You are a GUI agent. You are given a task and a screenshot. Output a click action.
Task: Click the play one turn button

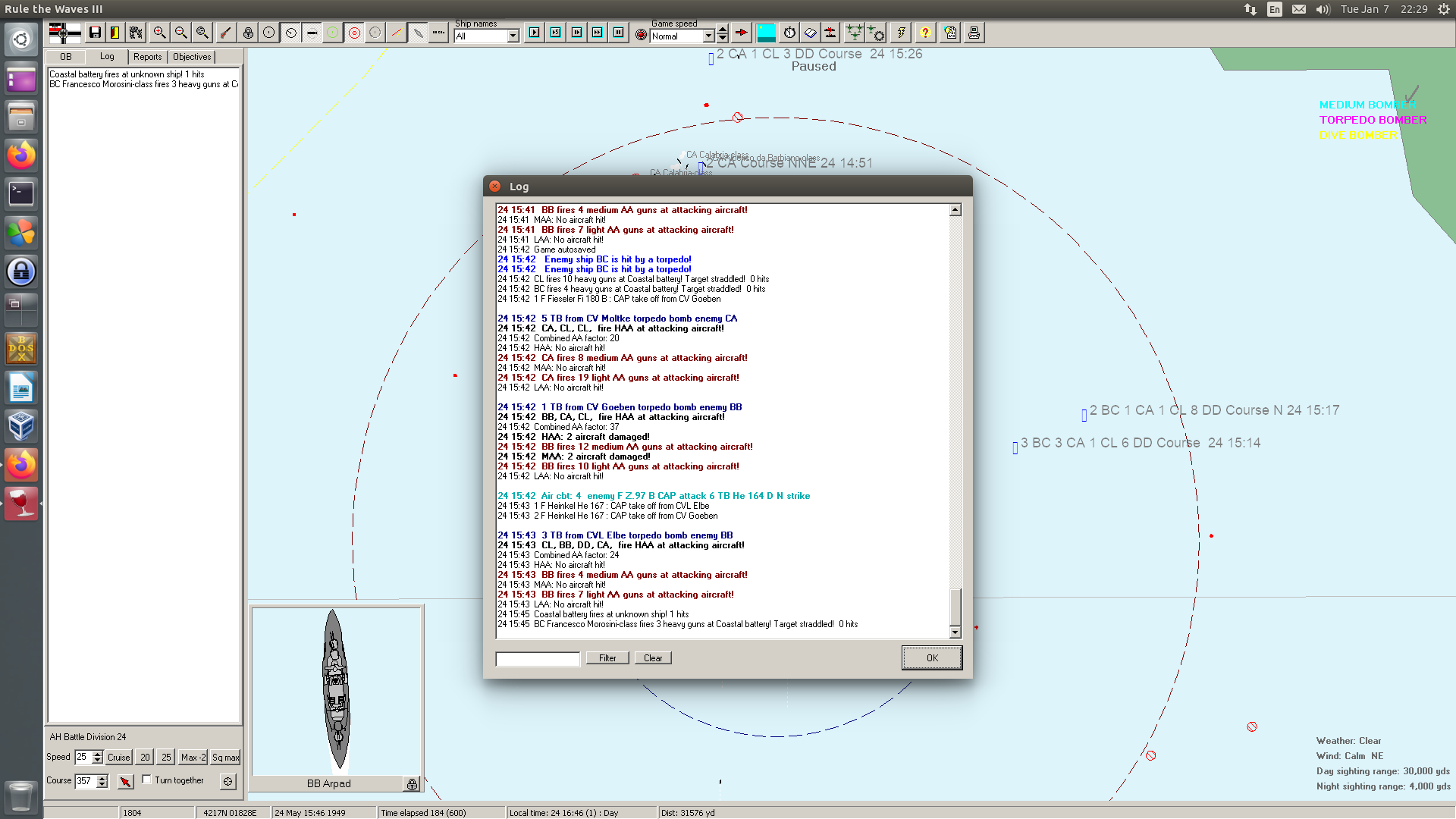pyautogui.click(x=535, y=33)
